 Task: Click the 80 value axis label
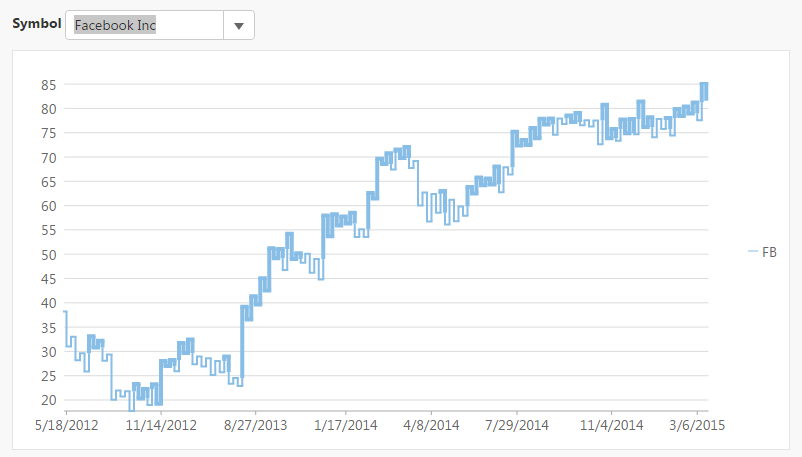click(49, 109)
